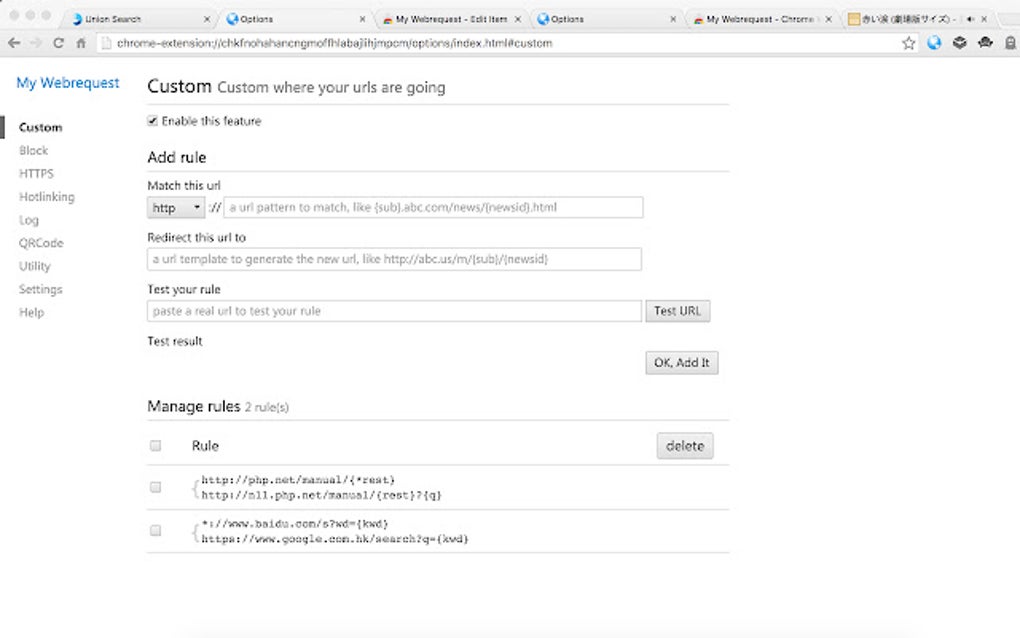Focus the Redirect this url to field
Viewport: 1020px width, 638px height.
[x=394, y=259]
